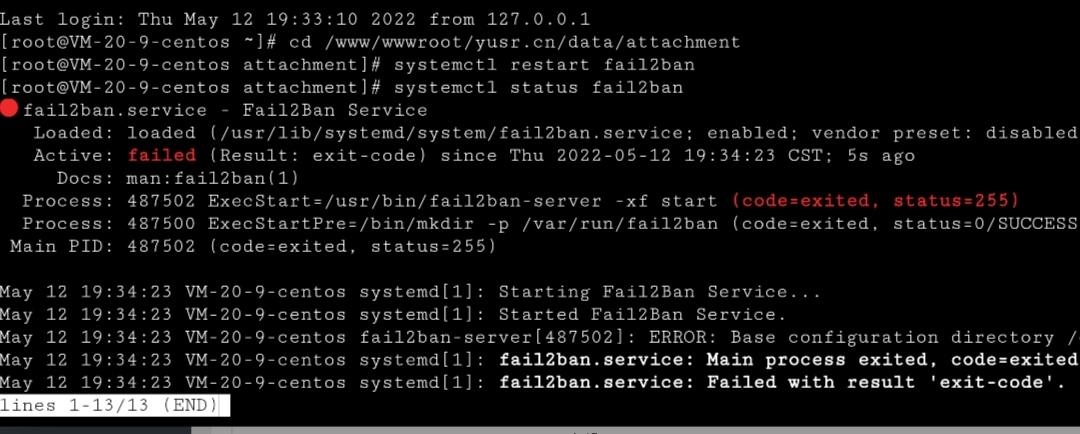Click the bold "Failed with result 'exit-code'" line
This screenshot has height=434, width=1080.
534,382
